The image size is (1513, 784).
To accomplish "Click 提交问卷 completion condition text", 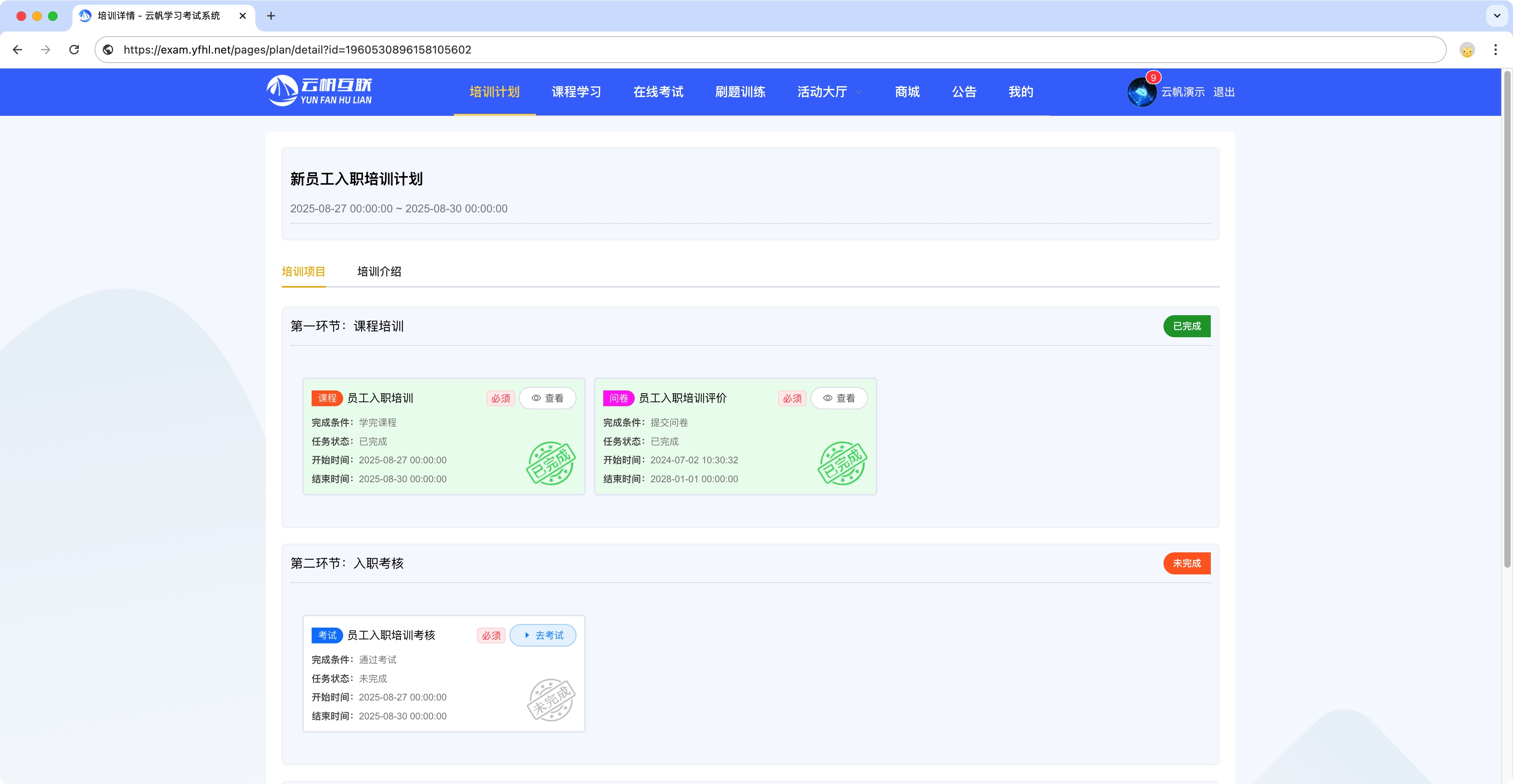I will 669,423.
